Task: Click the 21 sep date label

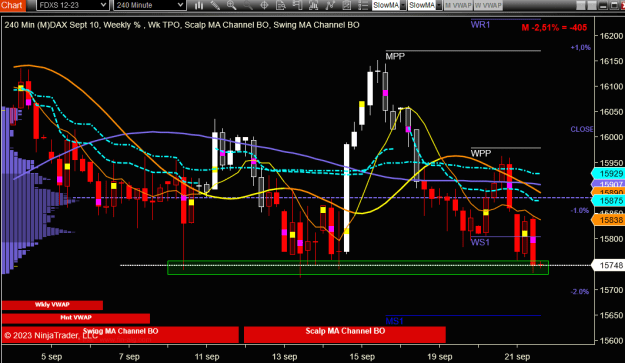Action: tap(517, 357)
